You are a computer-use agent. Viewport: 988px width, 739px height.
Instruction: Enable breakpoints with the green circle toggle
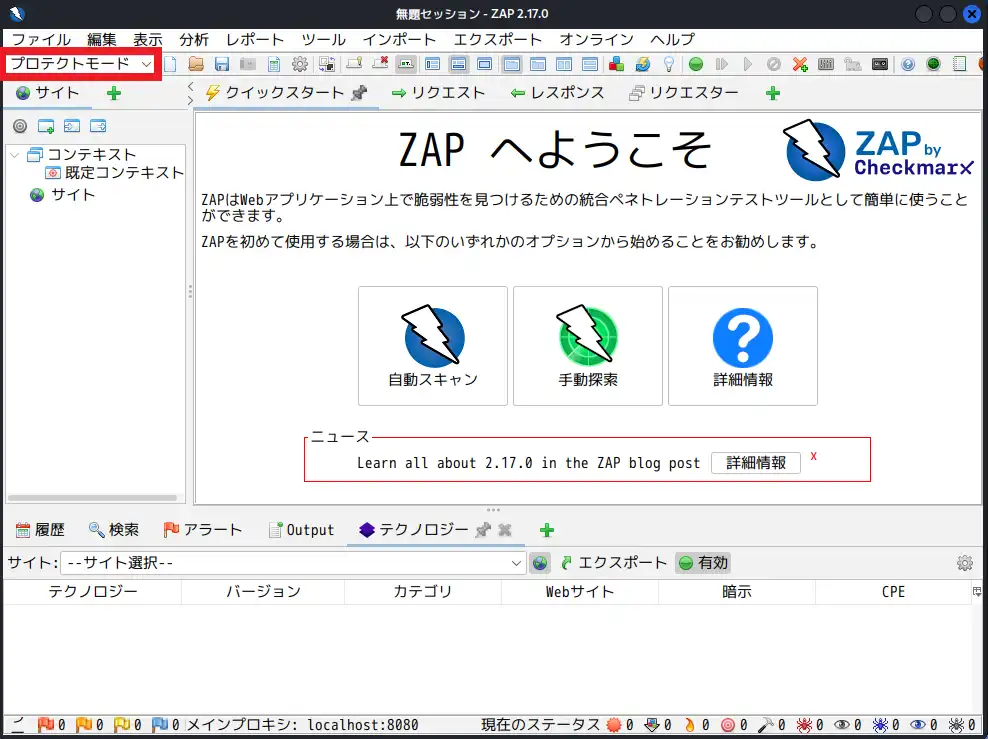(x=695, y=64)
